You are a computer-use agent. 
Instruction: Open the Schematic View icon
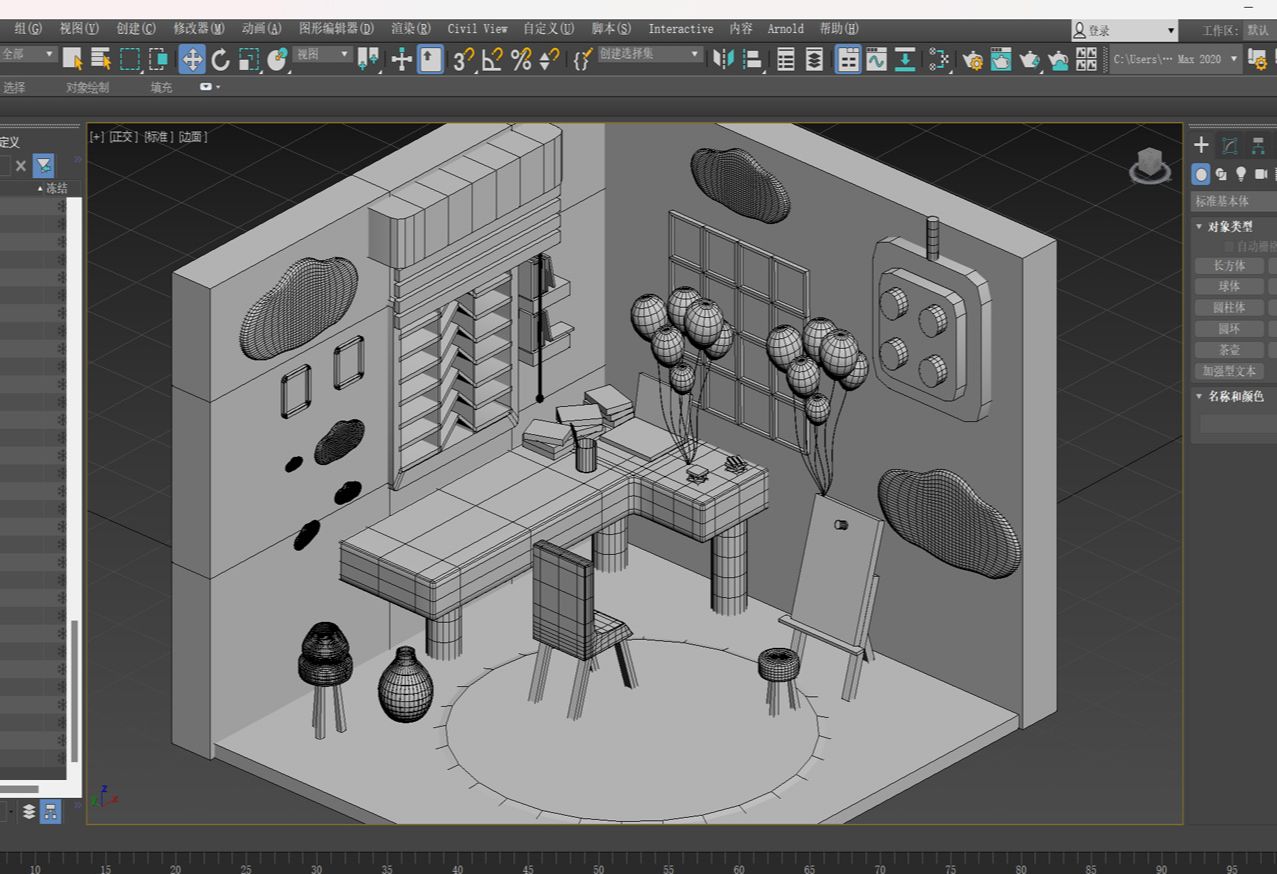[x=905, y=59]
